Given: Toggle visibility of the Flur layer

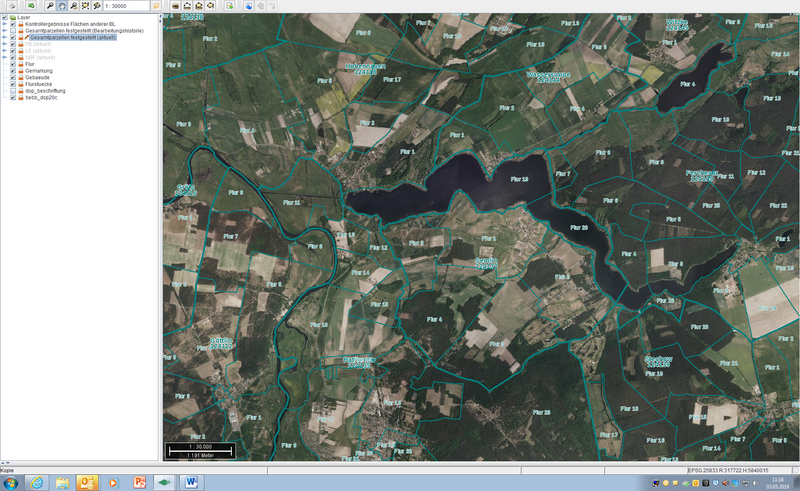Looking at the screenshot, I should coord(13,64).
